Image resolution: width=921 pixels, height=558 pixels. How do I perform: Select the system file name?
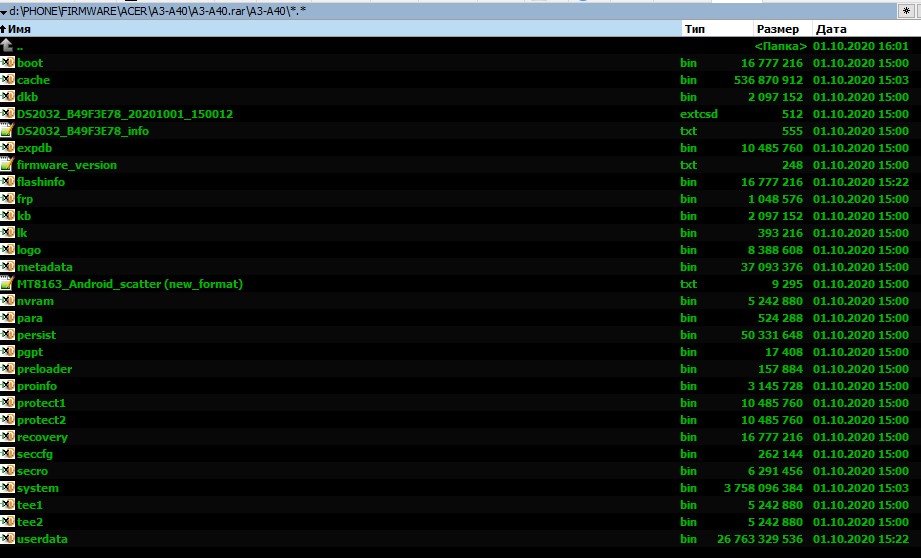tap(38, 488)
